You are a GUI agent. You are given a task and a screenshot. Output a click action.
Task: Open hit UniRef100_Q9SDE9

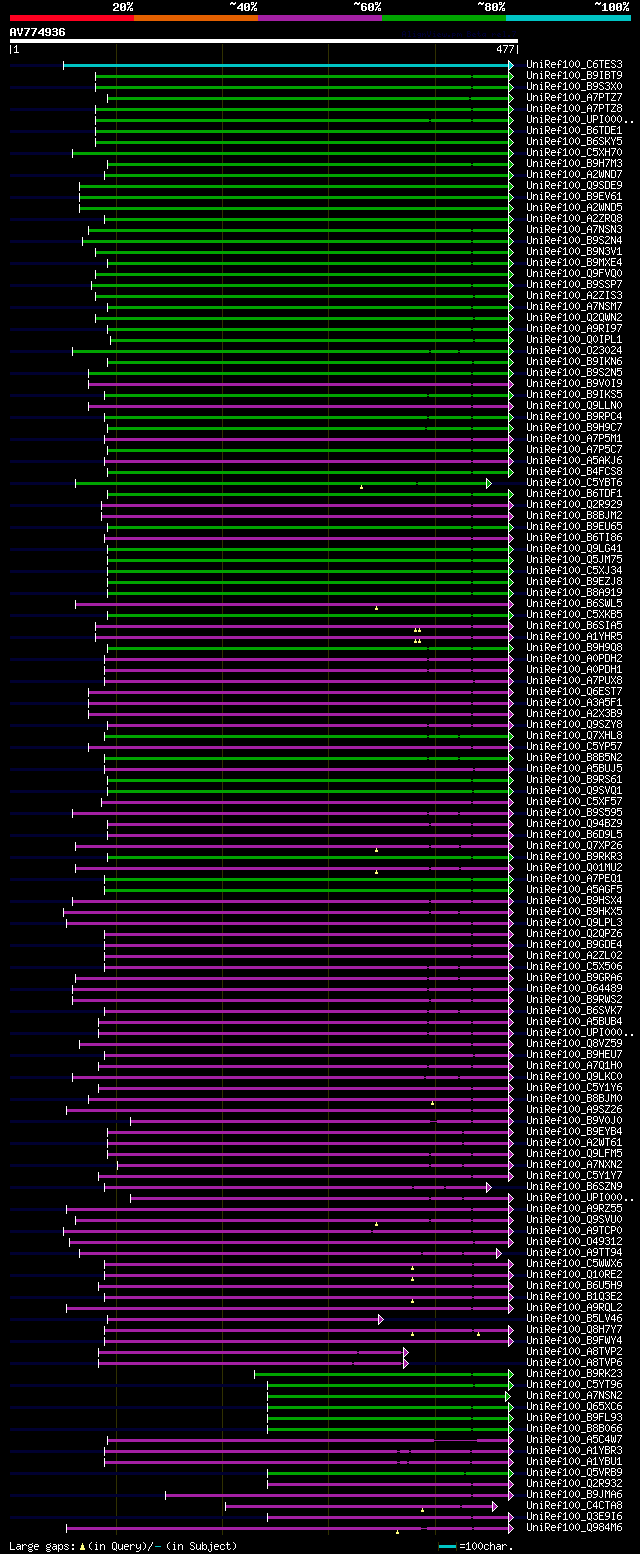(x=573, y=186)
